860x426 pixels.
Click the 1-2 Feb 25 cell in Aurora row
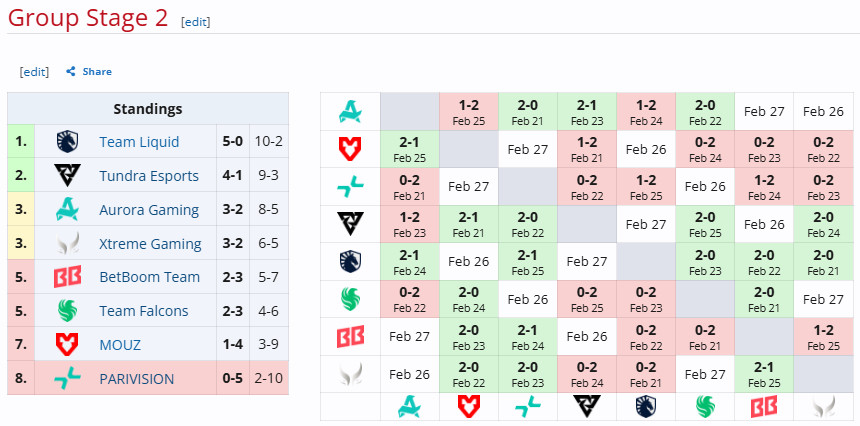point(468,111)
